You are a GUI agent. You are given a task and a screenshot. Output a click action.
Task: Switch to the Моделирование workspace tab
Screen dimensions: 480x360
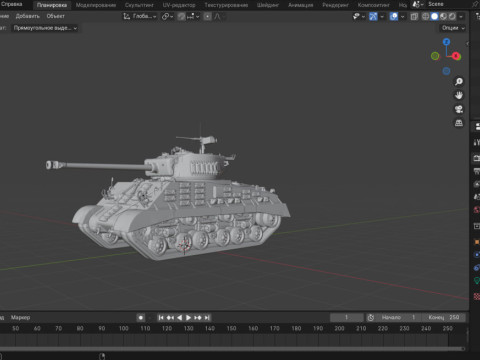[96, 5]
